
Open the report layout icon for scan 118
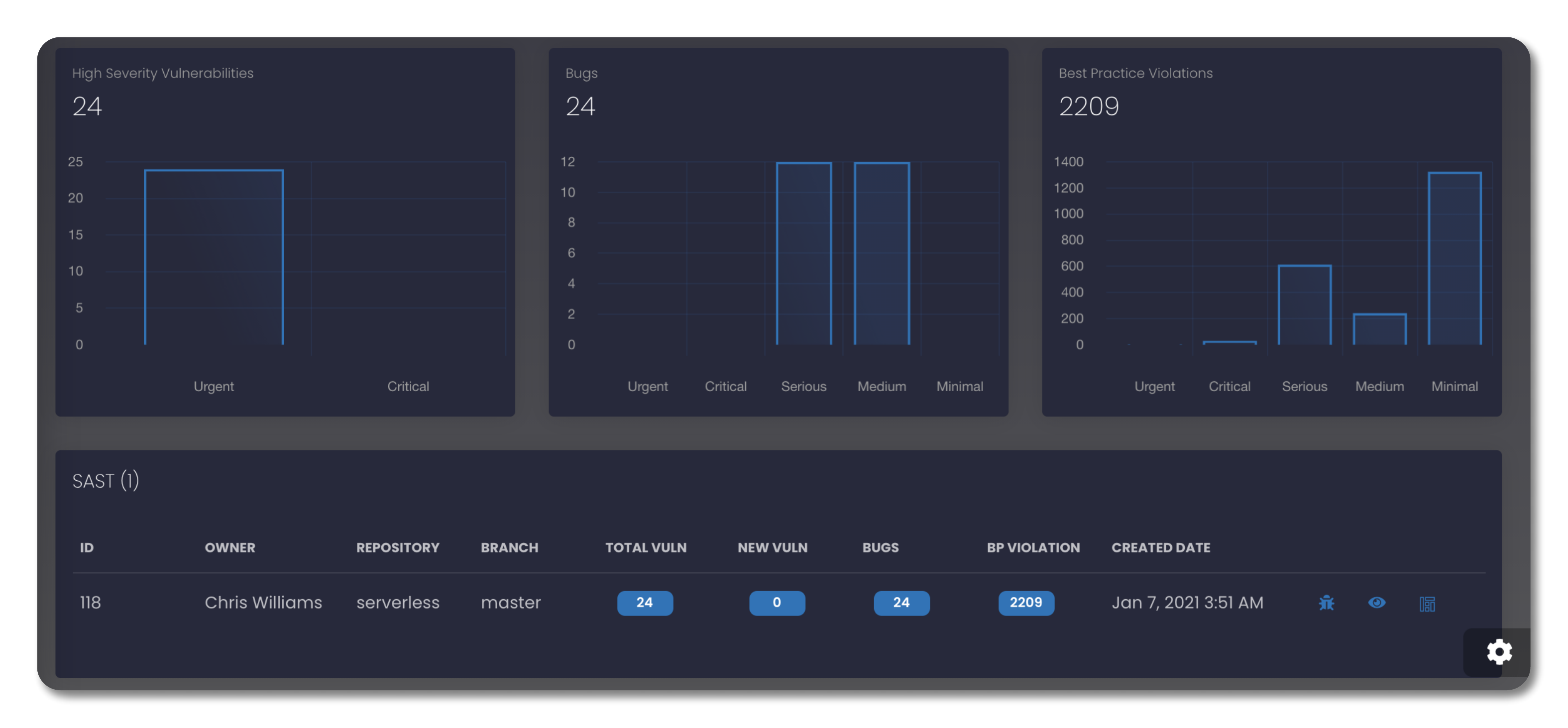click(x=1427, y=603)
